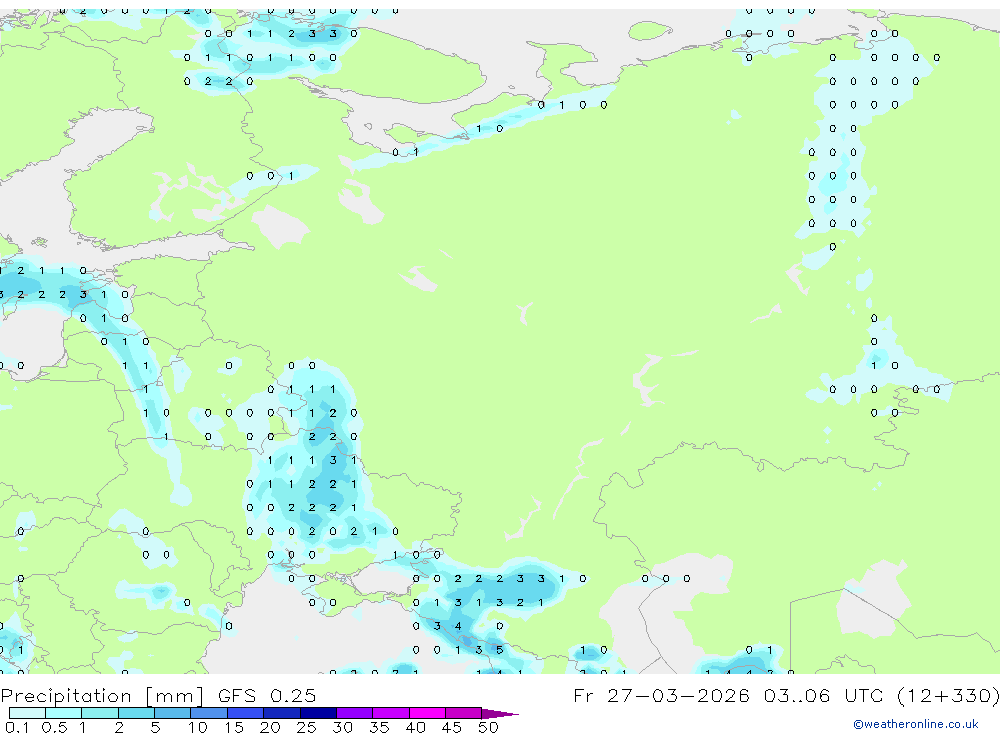Click the '30' legend scale label
Screen dimensions: 1000x733
click(x=342, y=727)
